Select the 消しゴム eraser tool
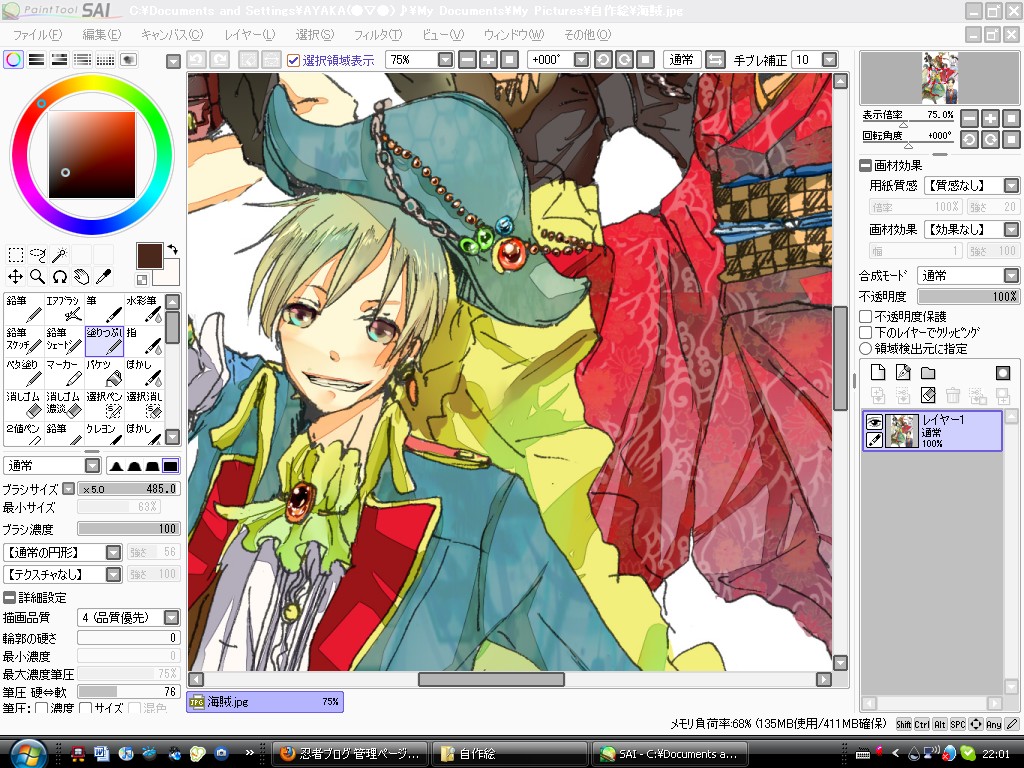Image resolution: width=1024 pixels, height=768 pixels. click(x=24, y=405)
